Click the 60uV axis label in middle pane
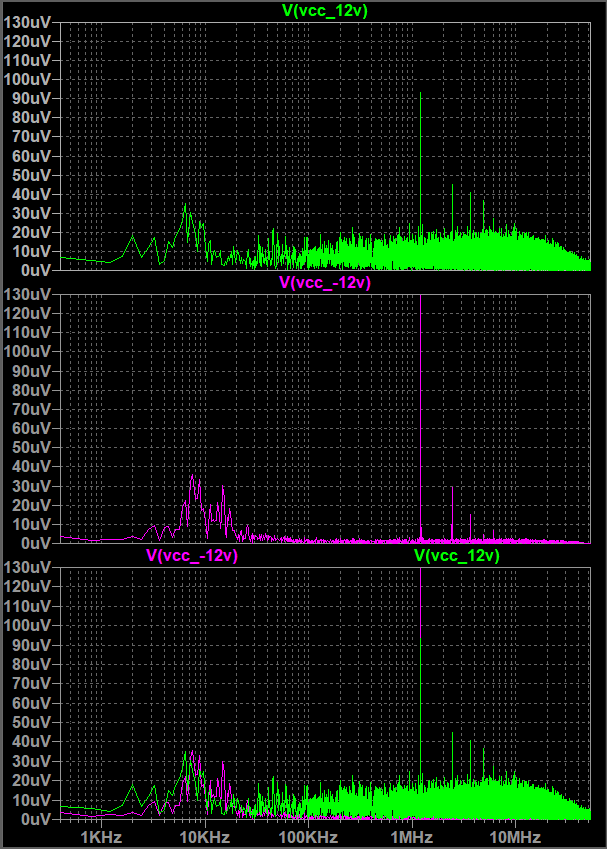 31,428
